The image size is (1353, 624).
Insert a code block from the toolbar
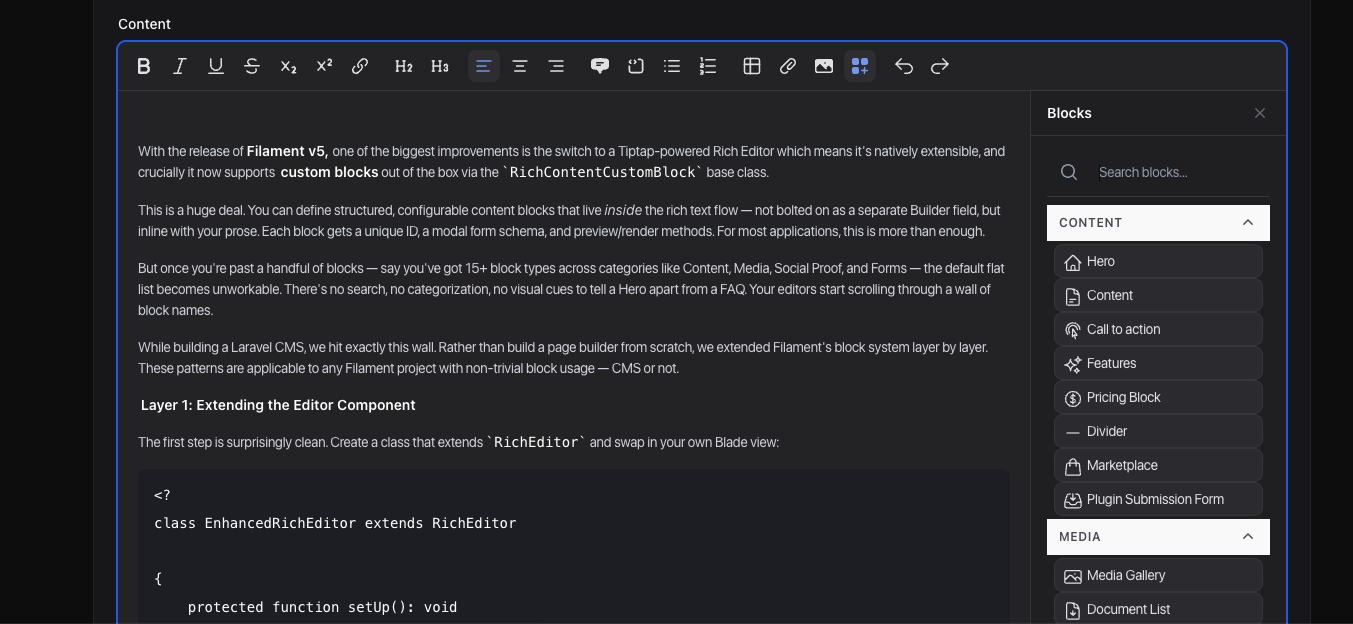click(636, 66)
